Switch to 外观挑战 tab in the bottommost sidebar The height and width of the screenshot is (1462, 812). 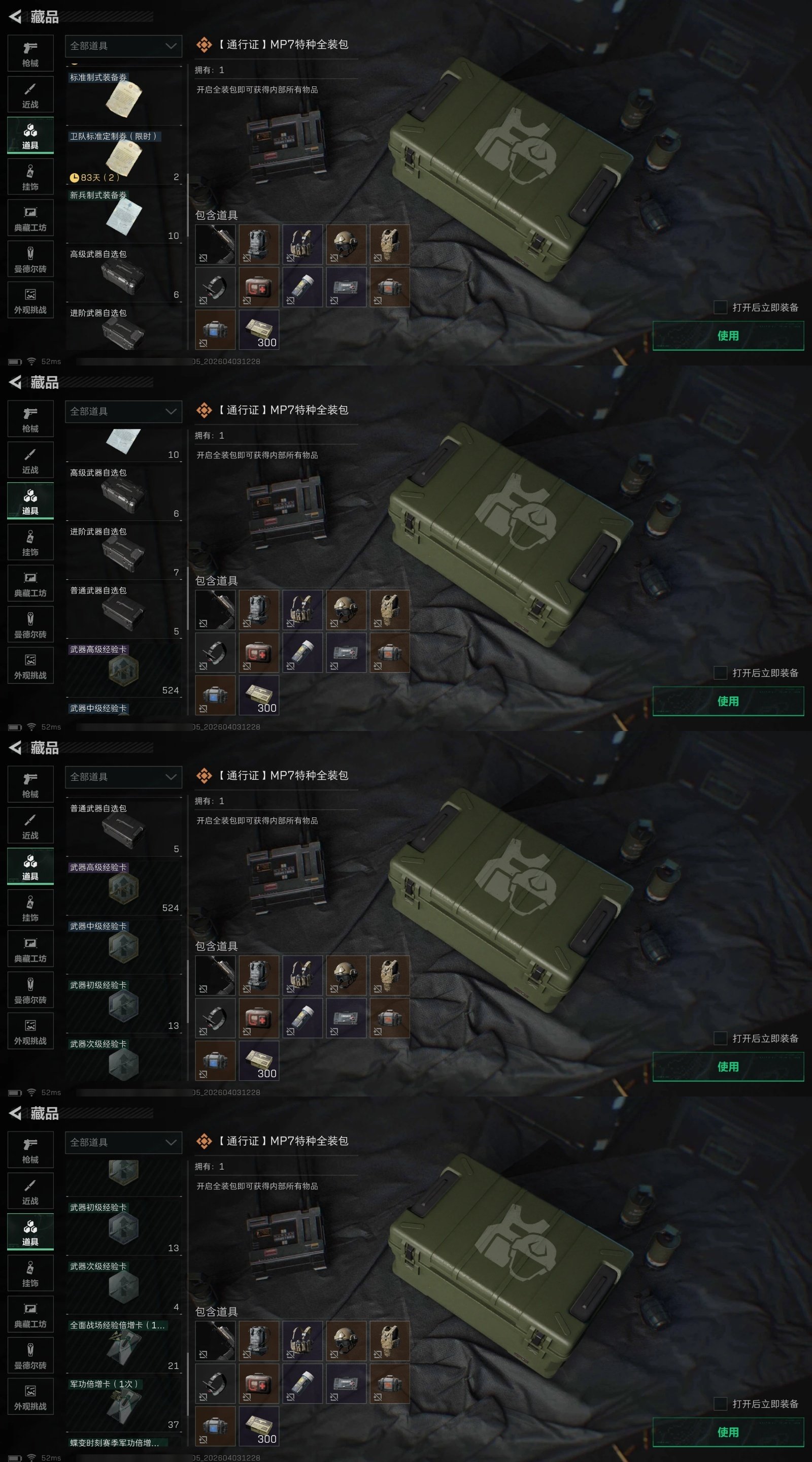tap(30, 1397)
